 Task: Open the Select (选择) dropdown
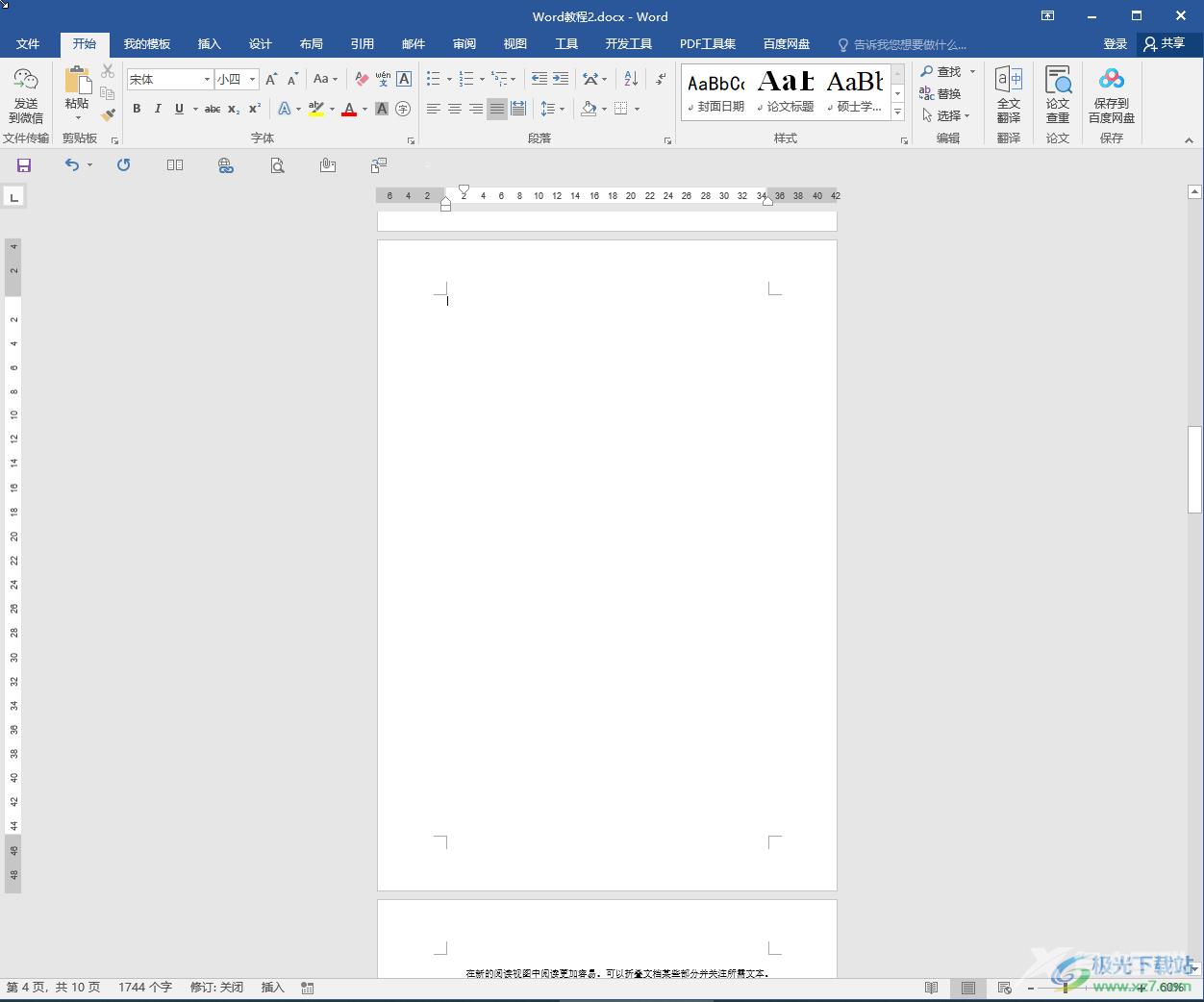point(946,115)
